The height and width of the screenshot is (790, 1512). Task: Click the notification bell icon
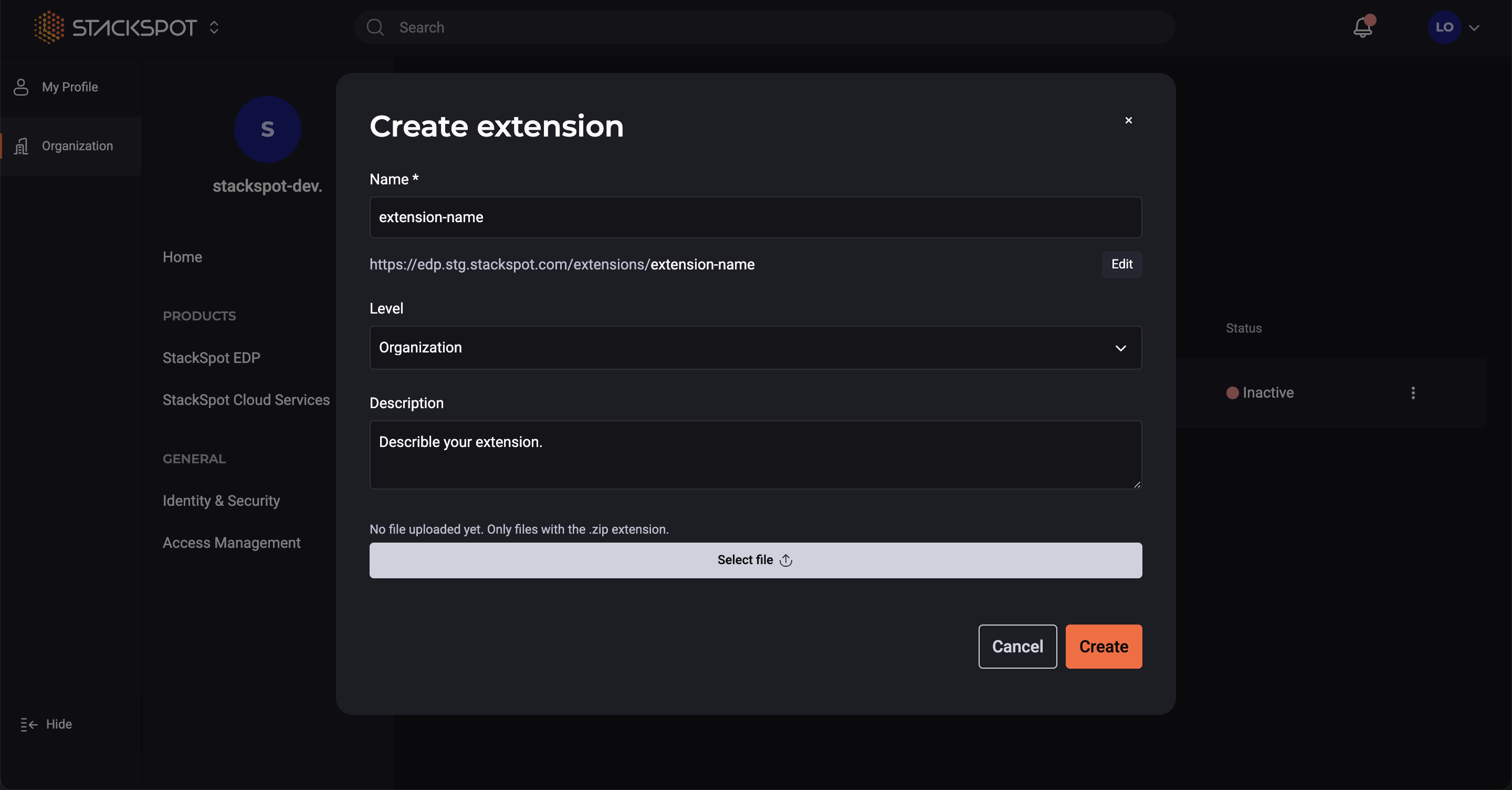click(1362, 28)
